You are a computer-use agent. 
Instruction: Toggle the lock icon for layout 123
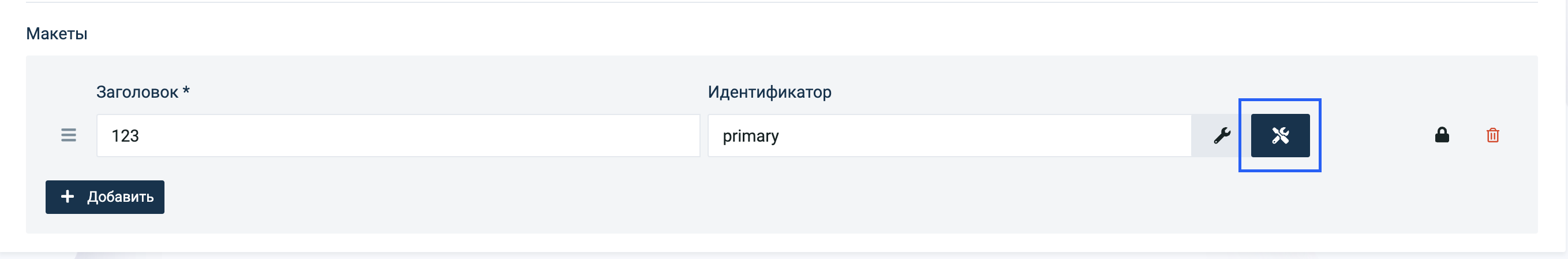coord(1442,135)
